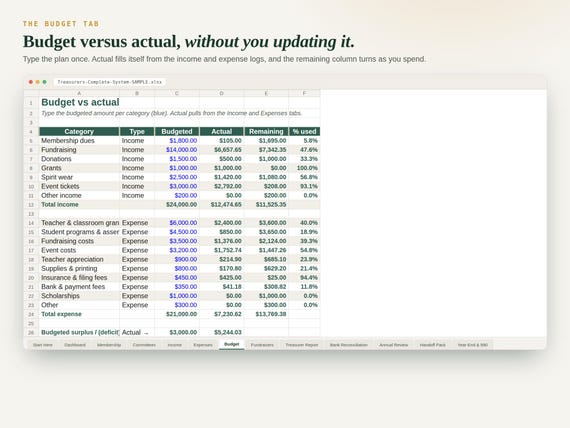Select the Teacher & classroom grants category cell

coord(79,223)
